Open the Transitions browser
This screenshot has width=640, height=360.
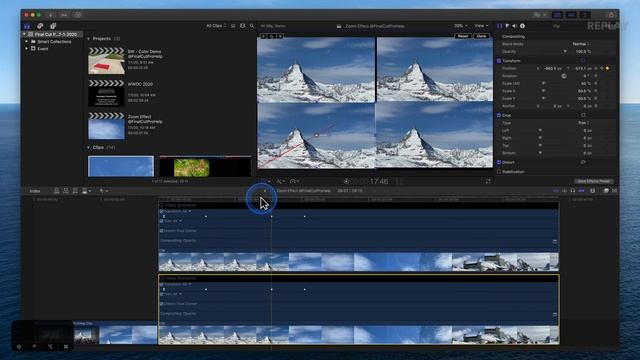pos(614,191)
